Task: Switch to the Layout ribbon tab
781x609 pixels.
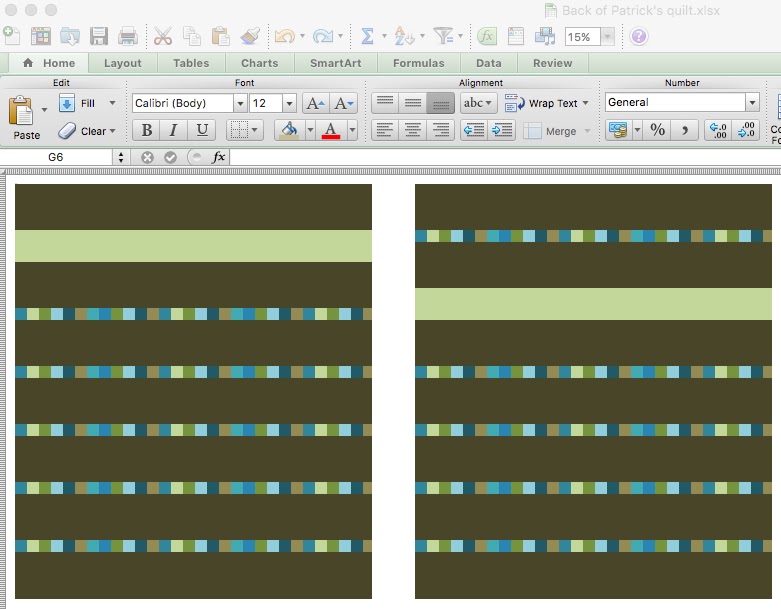Action: coord(123,63)
